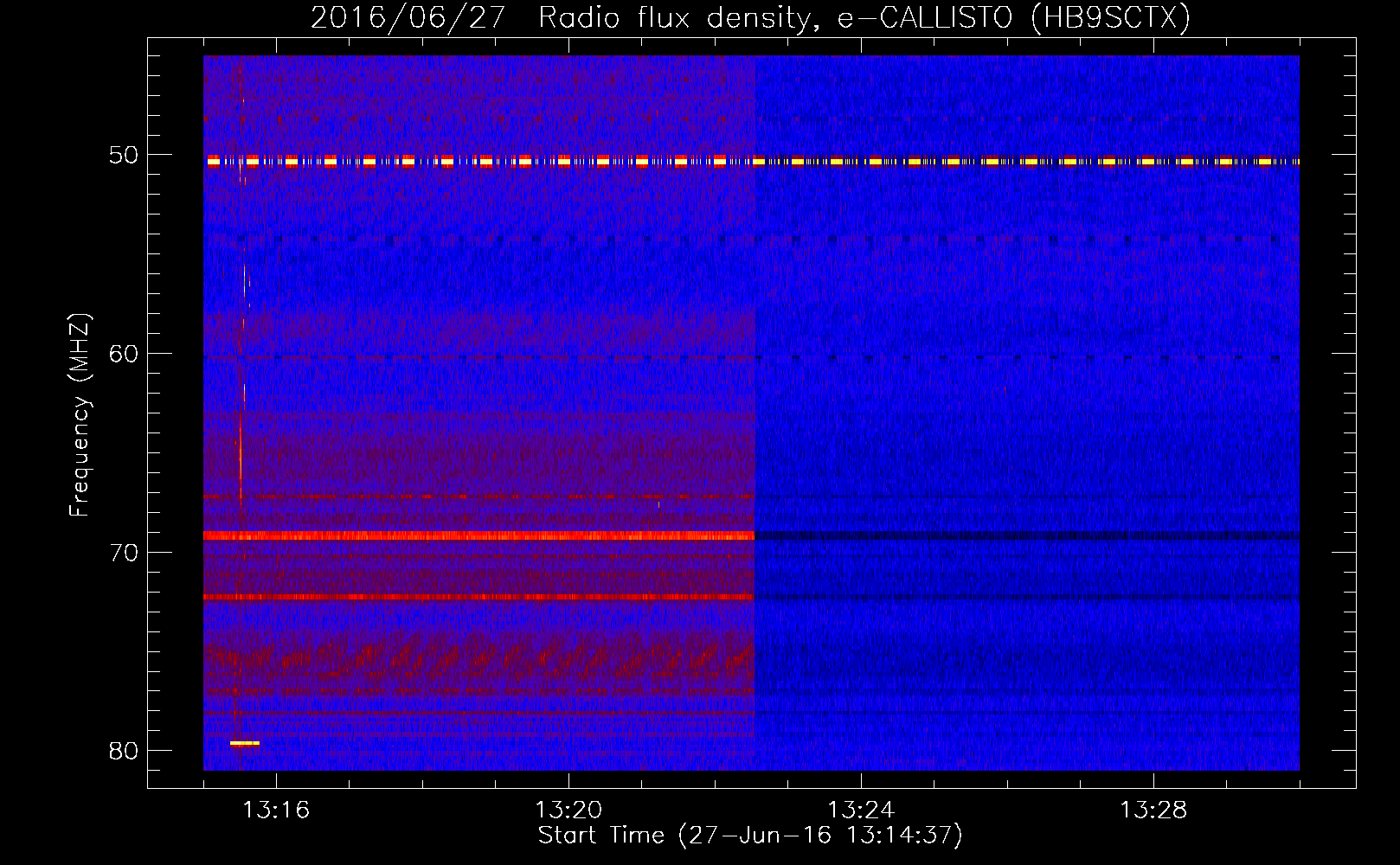The image size is (1400, 865).
Task: Select the 13:24 time tick label
Action: tap(861, 811)
